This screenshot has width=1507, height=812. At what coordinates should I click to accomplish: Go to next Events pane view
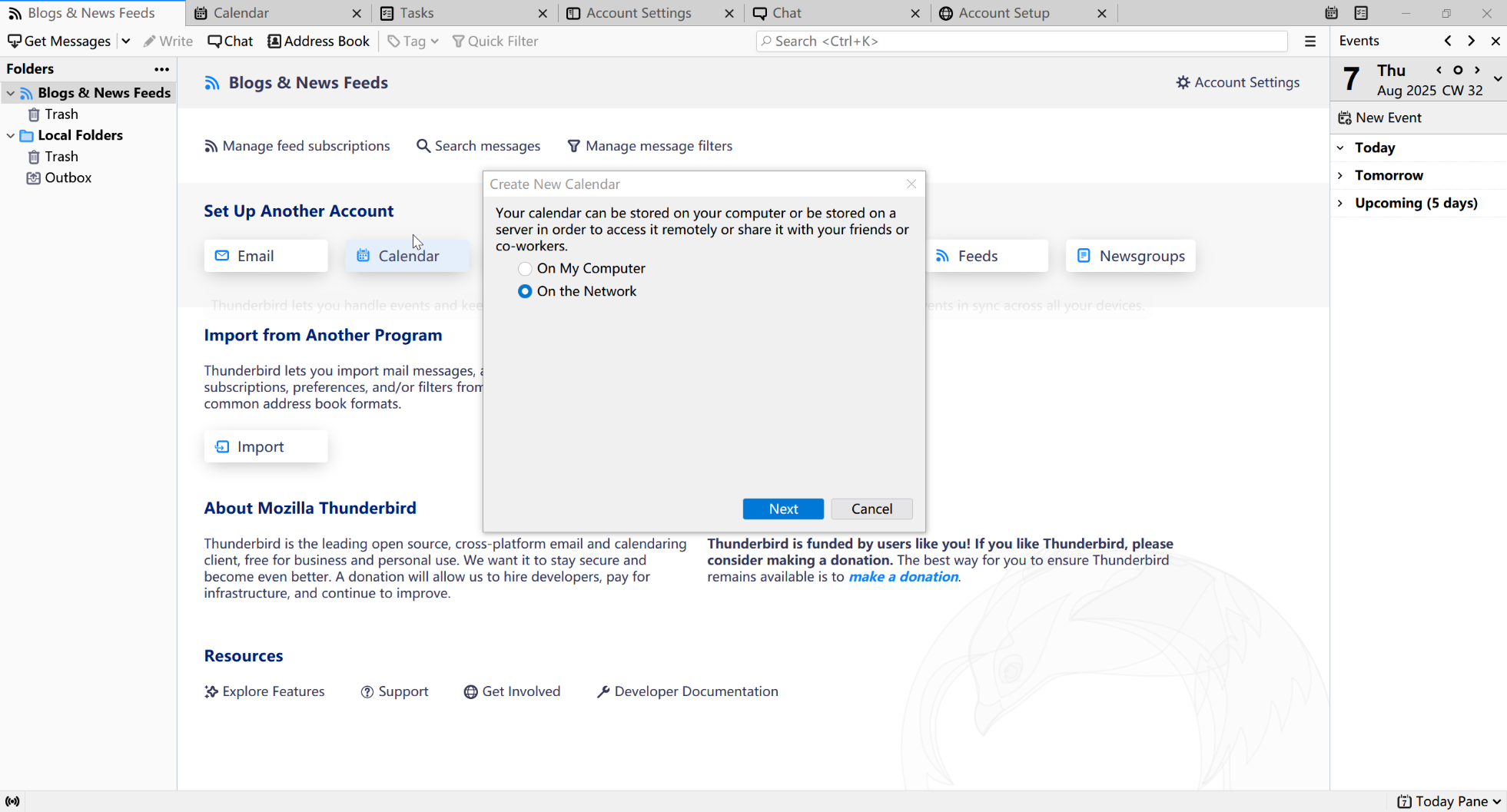(1471, 41)
